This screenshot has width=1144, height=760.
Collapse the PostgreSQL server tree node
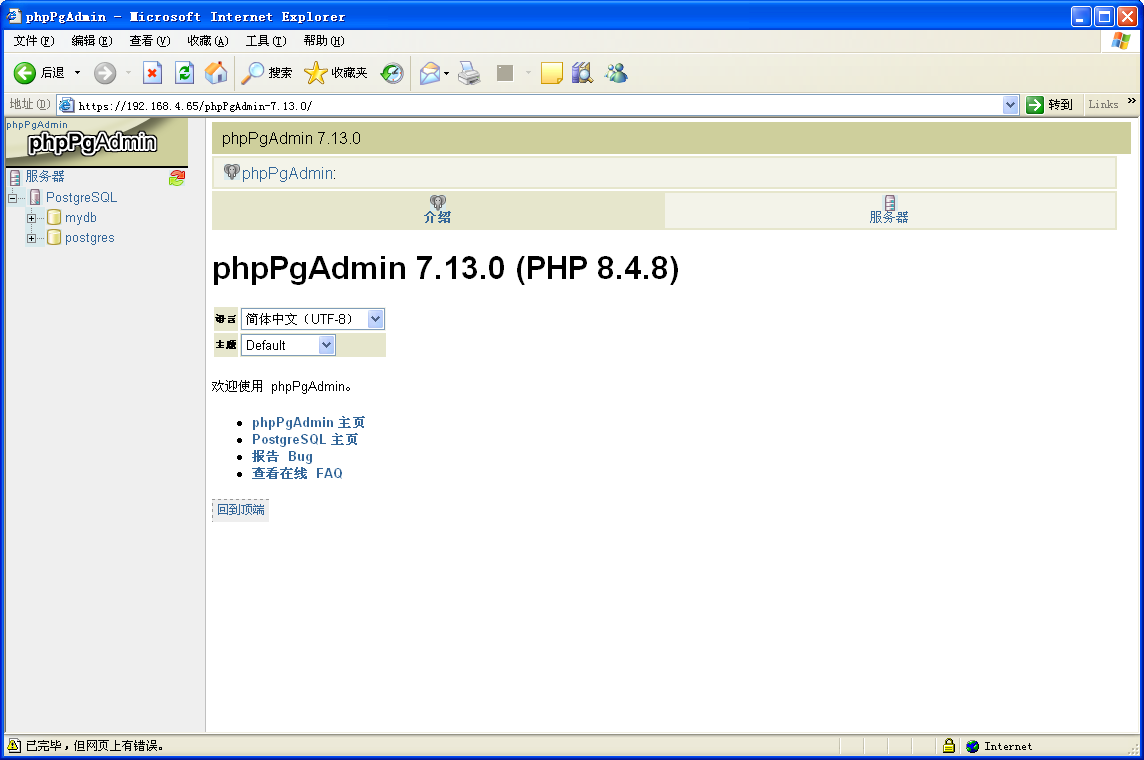coord(12,198)
